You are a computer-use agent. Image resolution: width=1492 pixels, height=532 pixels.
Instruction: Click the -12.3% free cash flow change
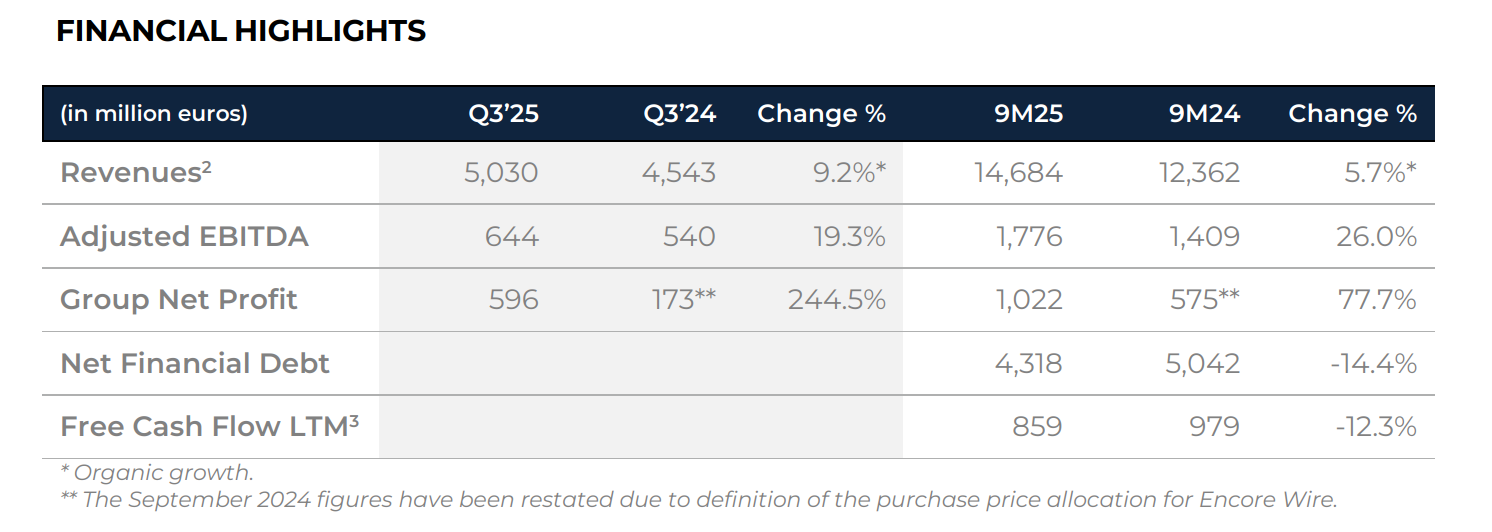tap(1376, 427)
